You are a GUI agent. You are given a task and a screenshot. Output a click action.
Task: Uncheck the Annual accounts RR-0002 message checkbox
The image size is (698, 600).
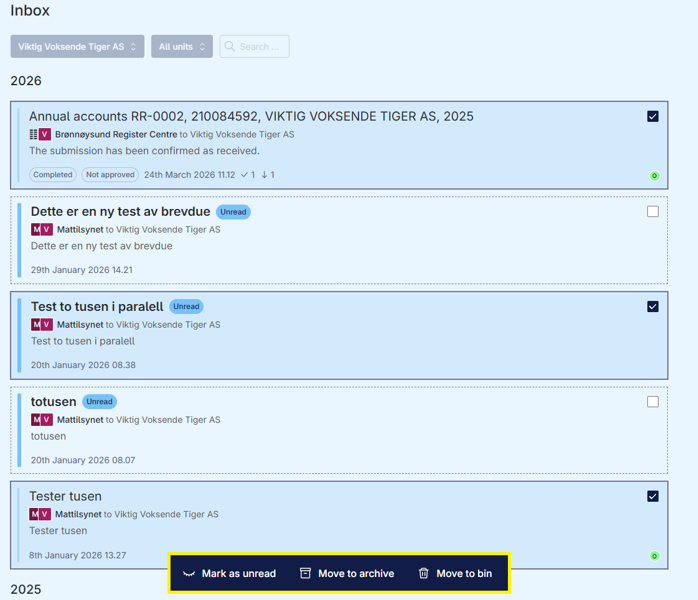click(653, 116)
